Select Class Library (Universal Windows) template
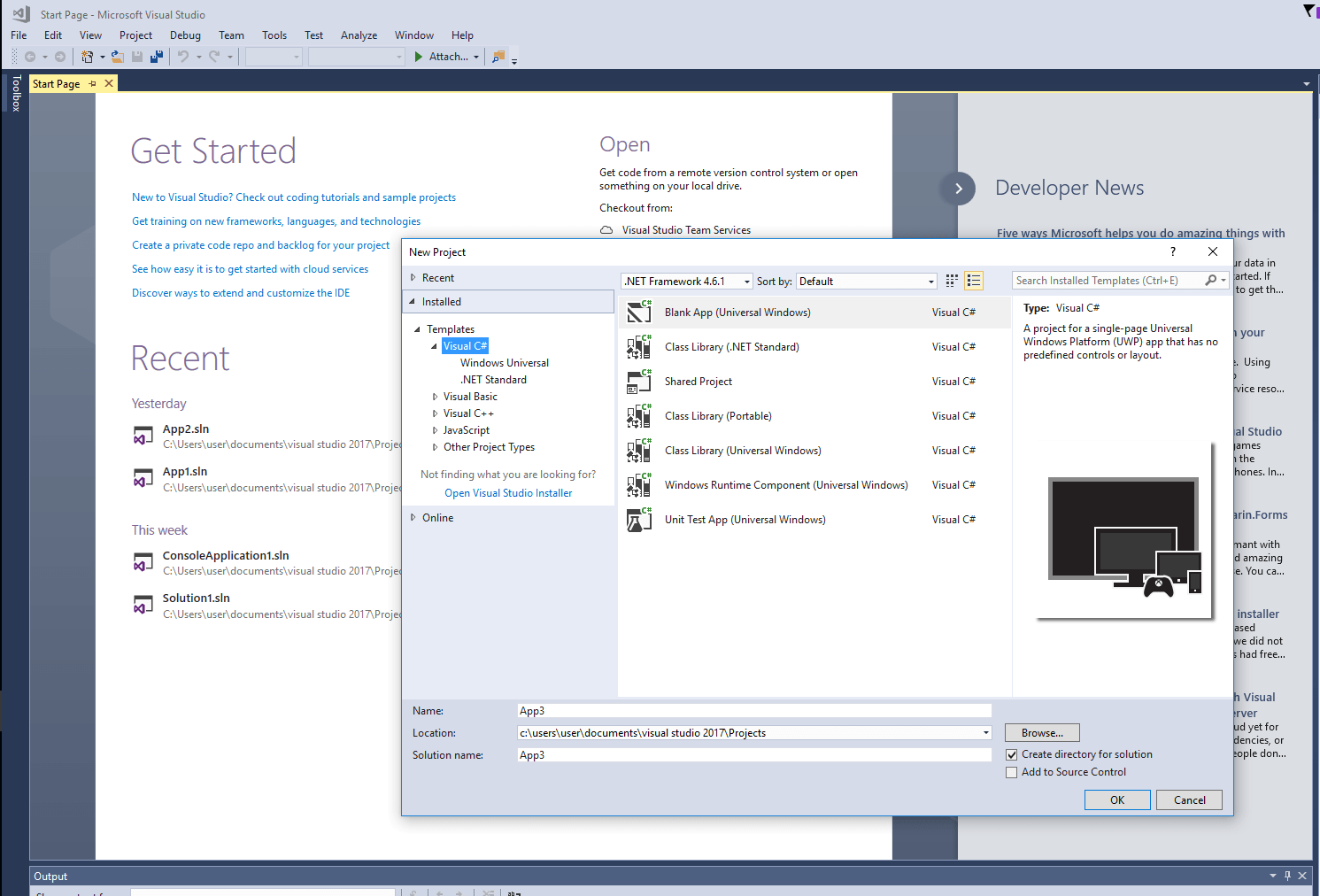Image resolution: width=1320 pixels, height=896 pixels. 814,451
